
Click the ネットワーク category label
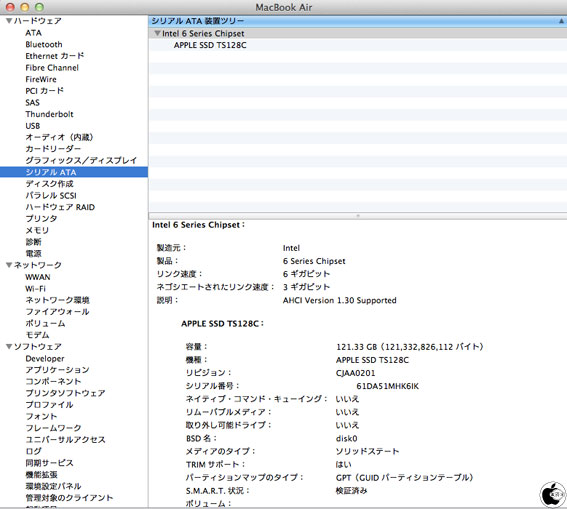[38, 265]
